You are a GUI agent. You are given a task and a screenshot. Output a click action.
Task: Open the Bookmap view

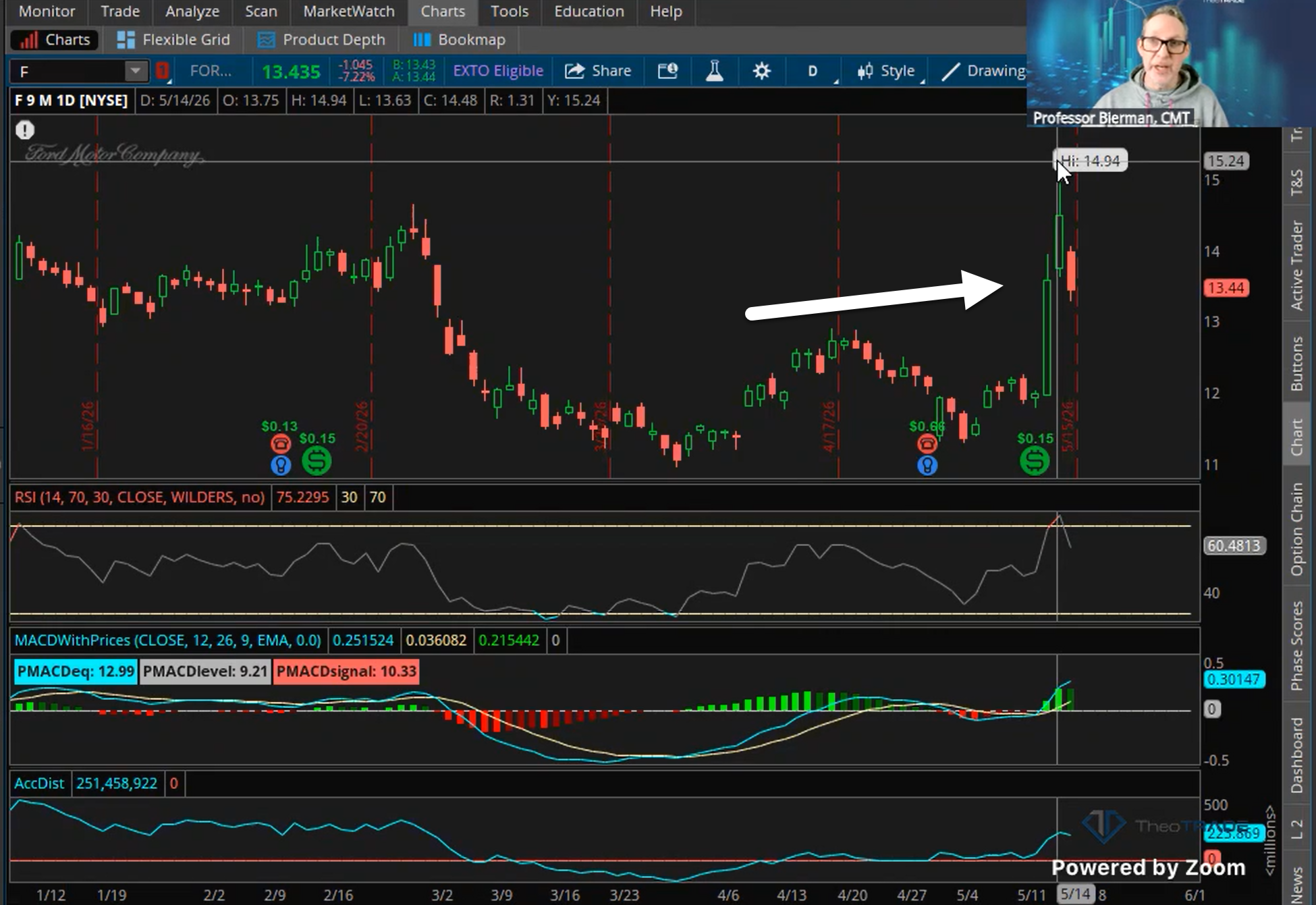460,40
